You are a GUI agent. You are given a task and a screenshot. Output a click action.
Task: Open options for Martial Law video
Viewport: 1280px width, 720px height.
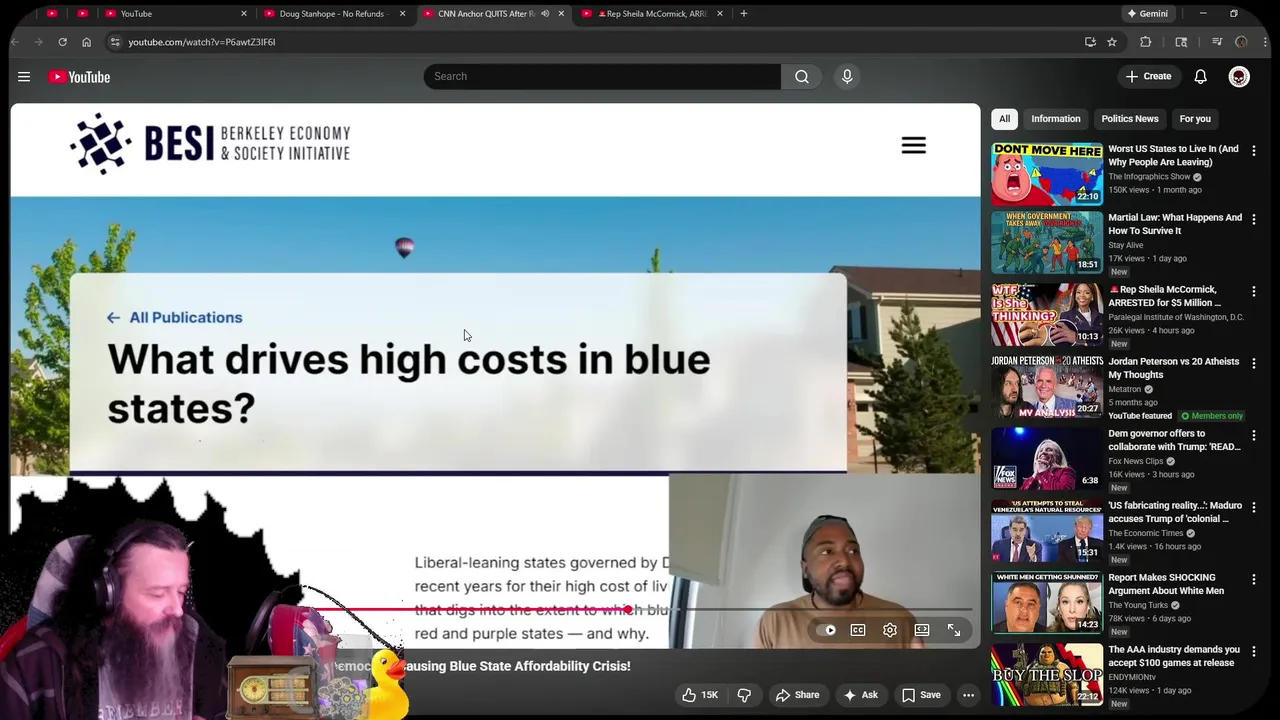coord(1254,219)
